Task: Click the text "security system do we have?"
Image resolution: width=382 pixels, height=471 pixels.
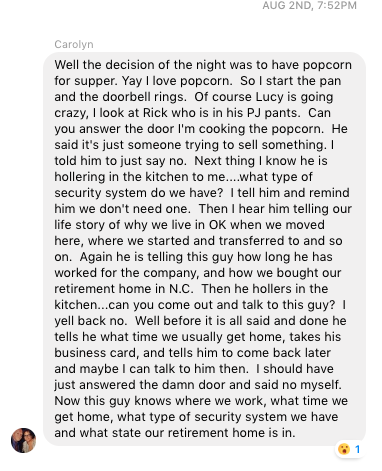Action: pos(138,193)
